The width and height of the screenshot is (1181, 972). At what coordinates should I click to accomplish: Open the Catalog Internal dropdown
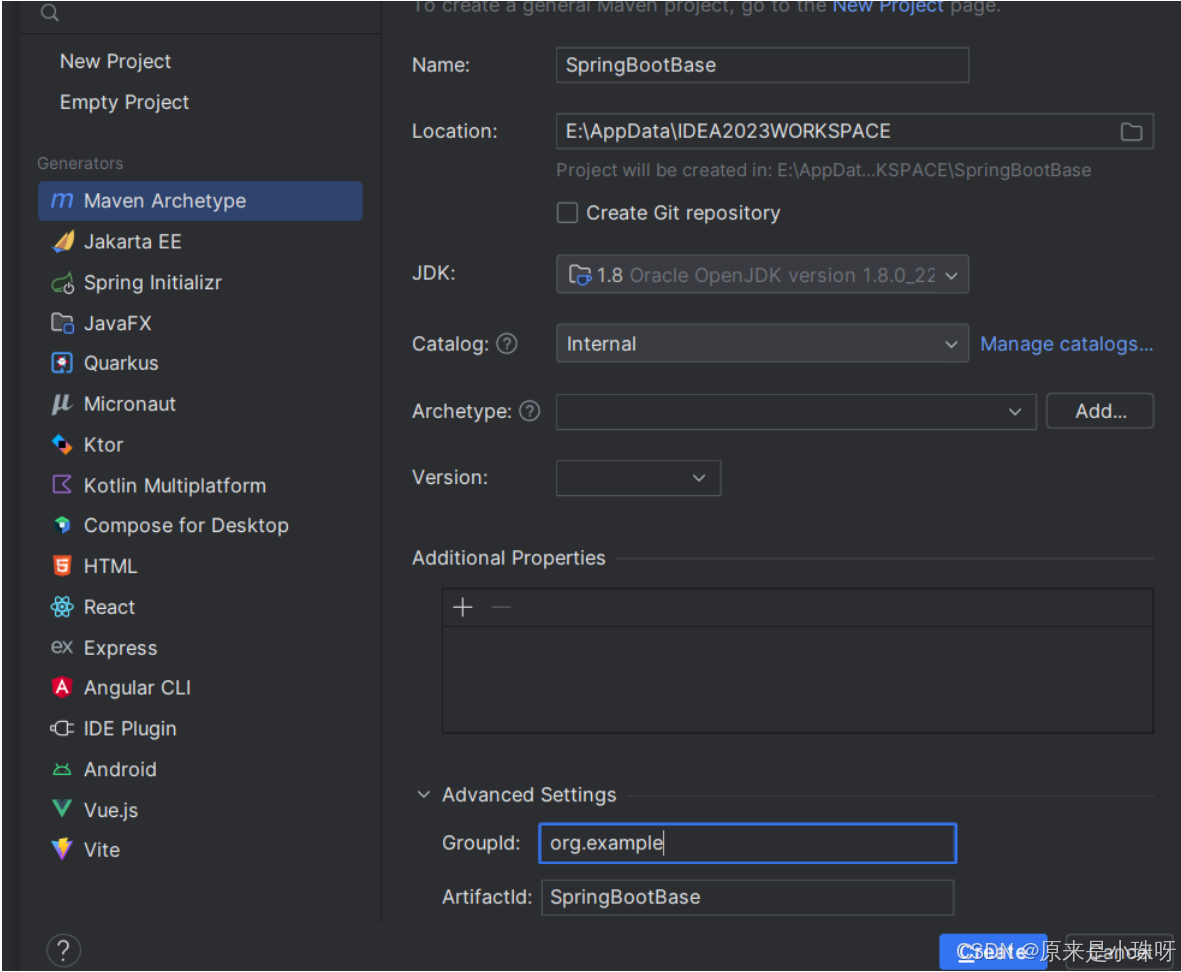[762, 344]
